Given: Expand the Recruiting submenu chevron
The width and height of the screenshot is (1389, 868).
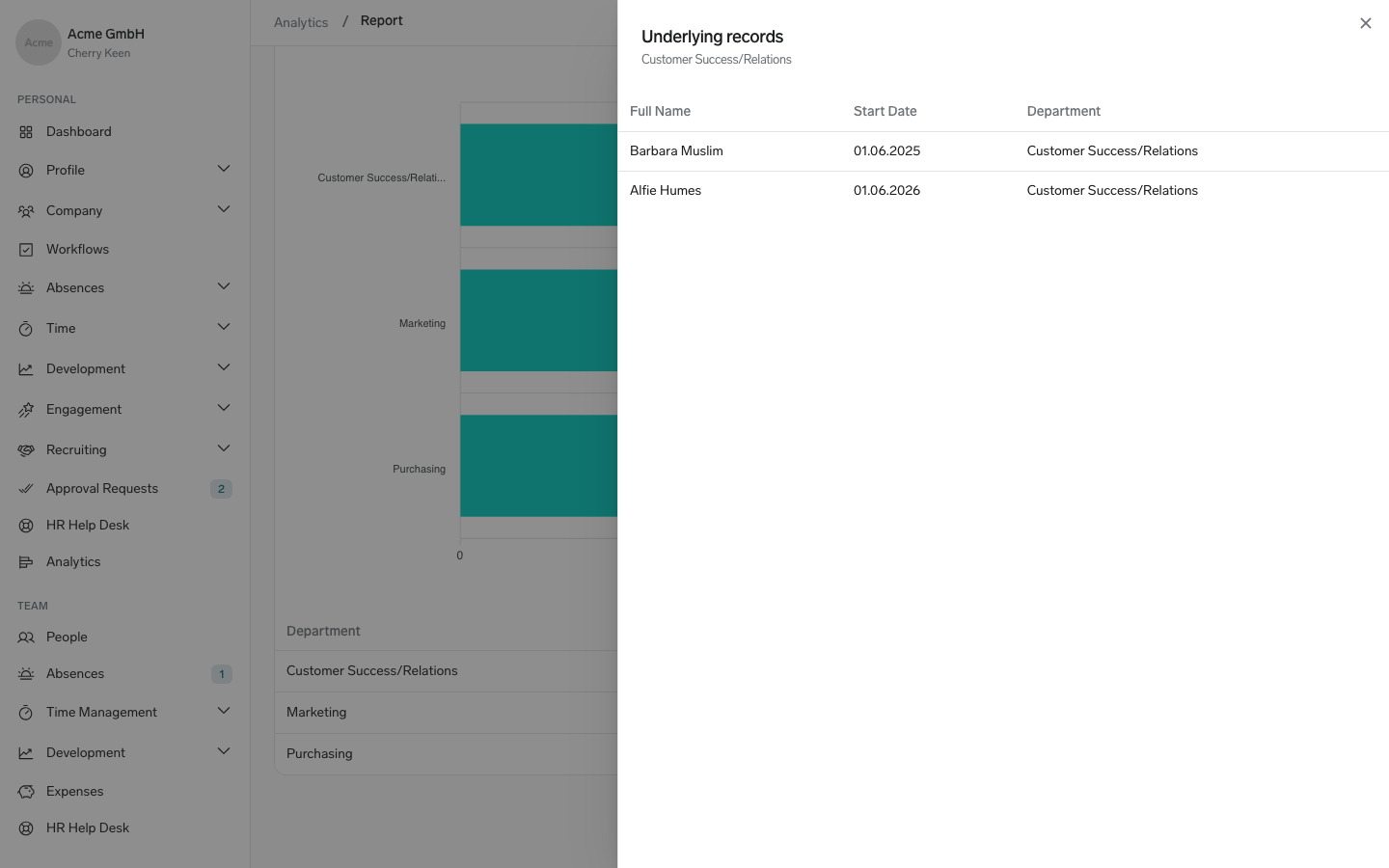Looking at the screenshot, I should (224, 448).
